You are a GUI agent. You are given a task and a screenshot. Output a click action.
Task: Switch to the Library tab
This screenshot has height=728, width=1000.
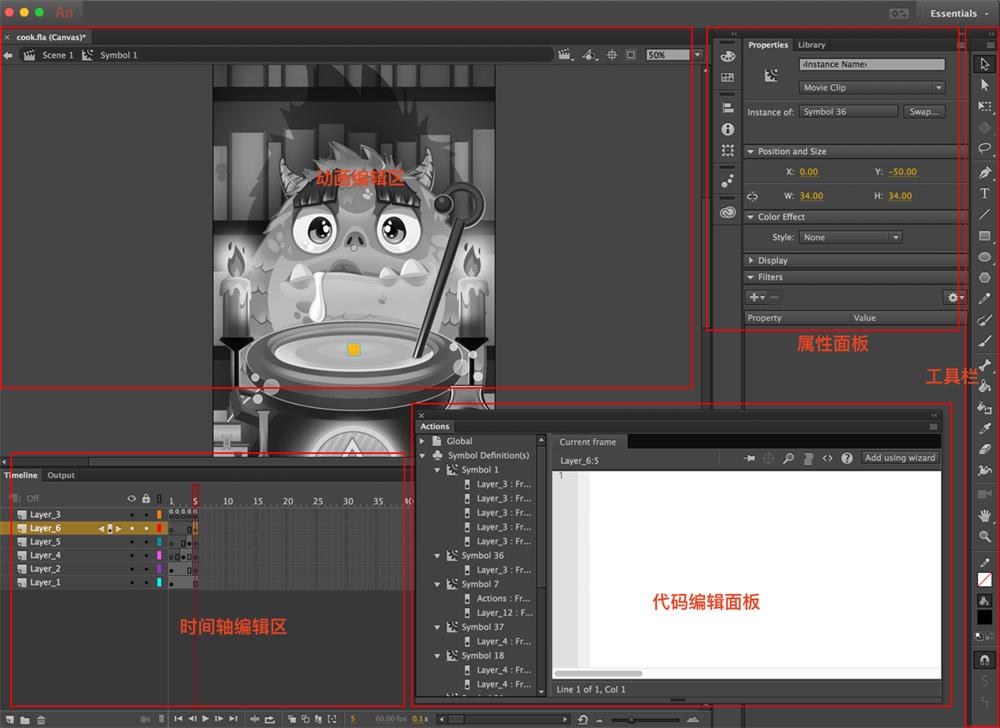pyautogui.click(x=811, y=45)
